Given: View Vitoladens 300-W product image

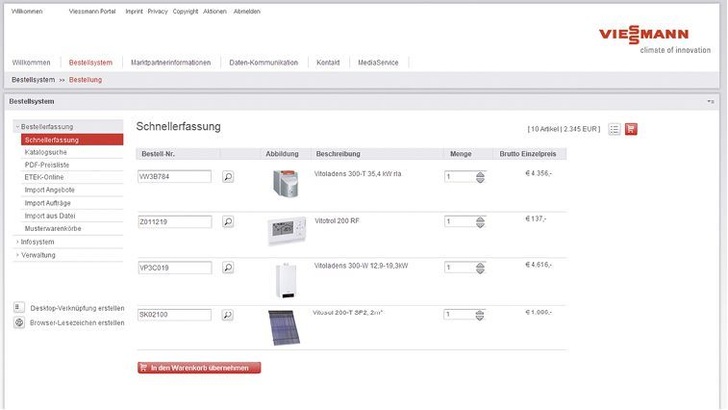Looking at the screenshot, I should (x=286, y=280).
